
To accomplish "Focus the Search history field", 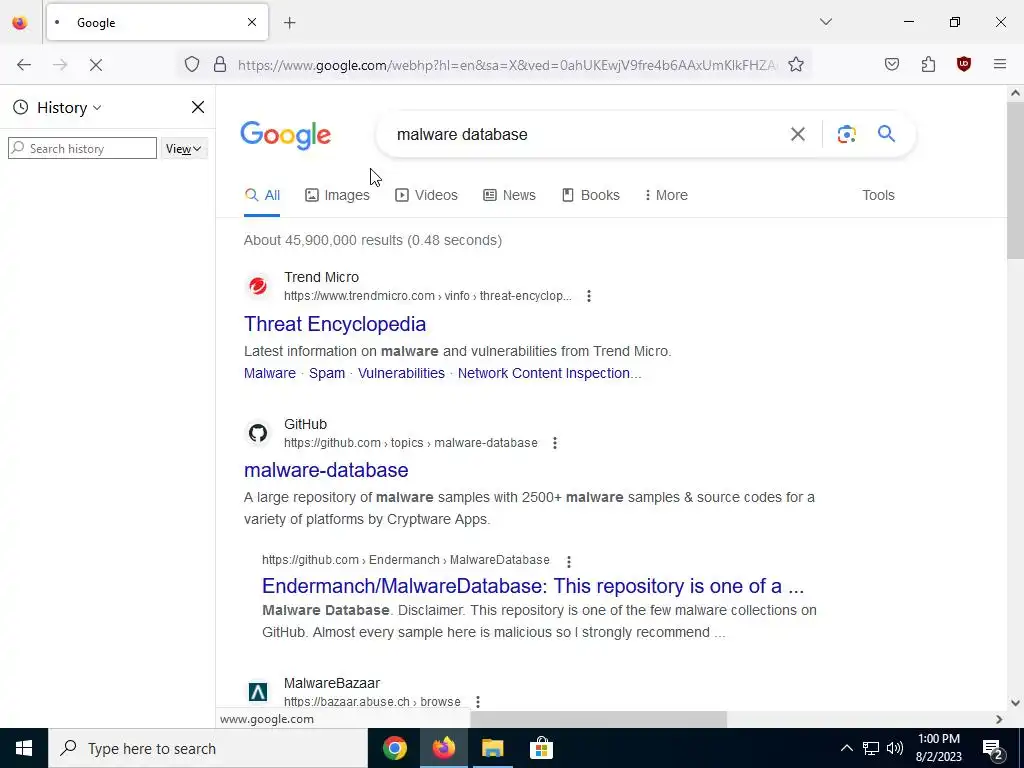I will point(82,148).
